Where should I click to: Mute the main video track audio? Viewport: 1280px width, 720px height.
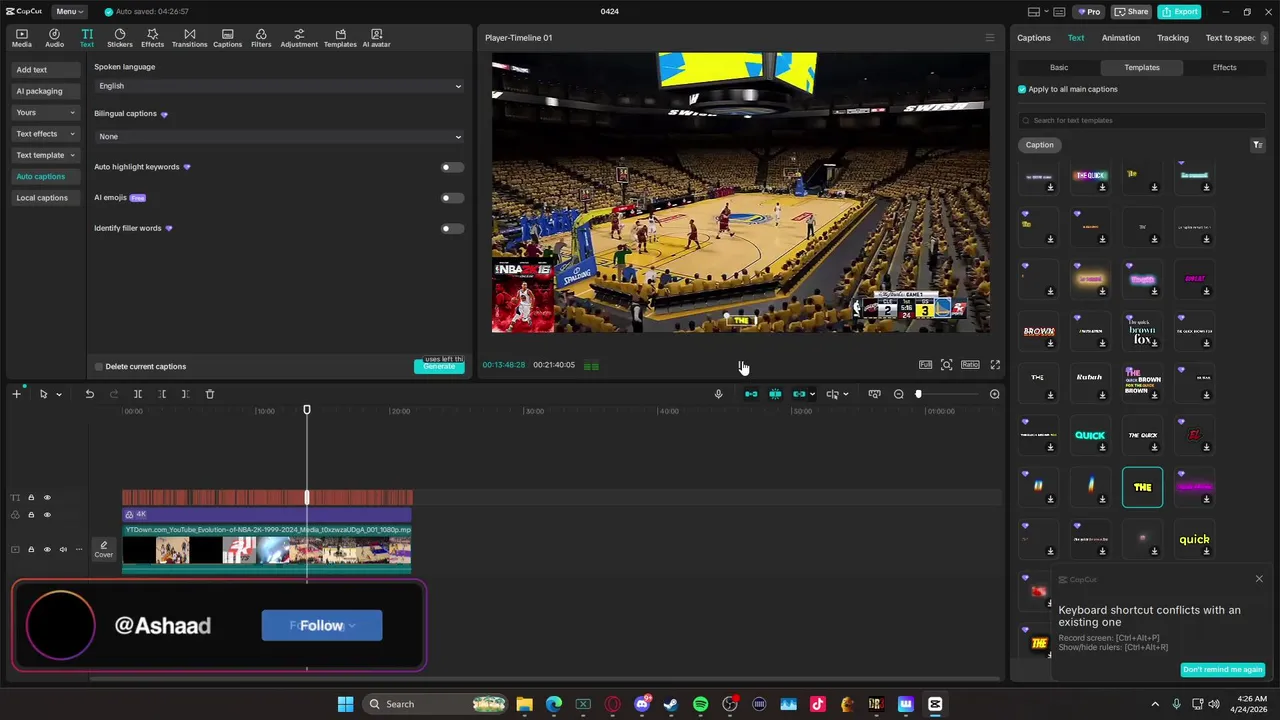tap(62, 549)
